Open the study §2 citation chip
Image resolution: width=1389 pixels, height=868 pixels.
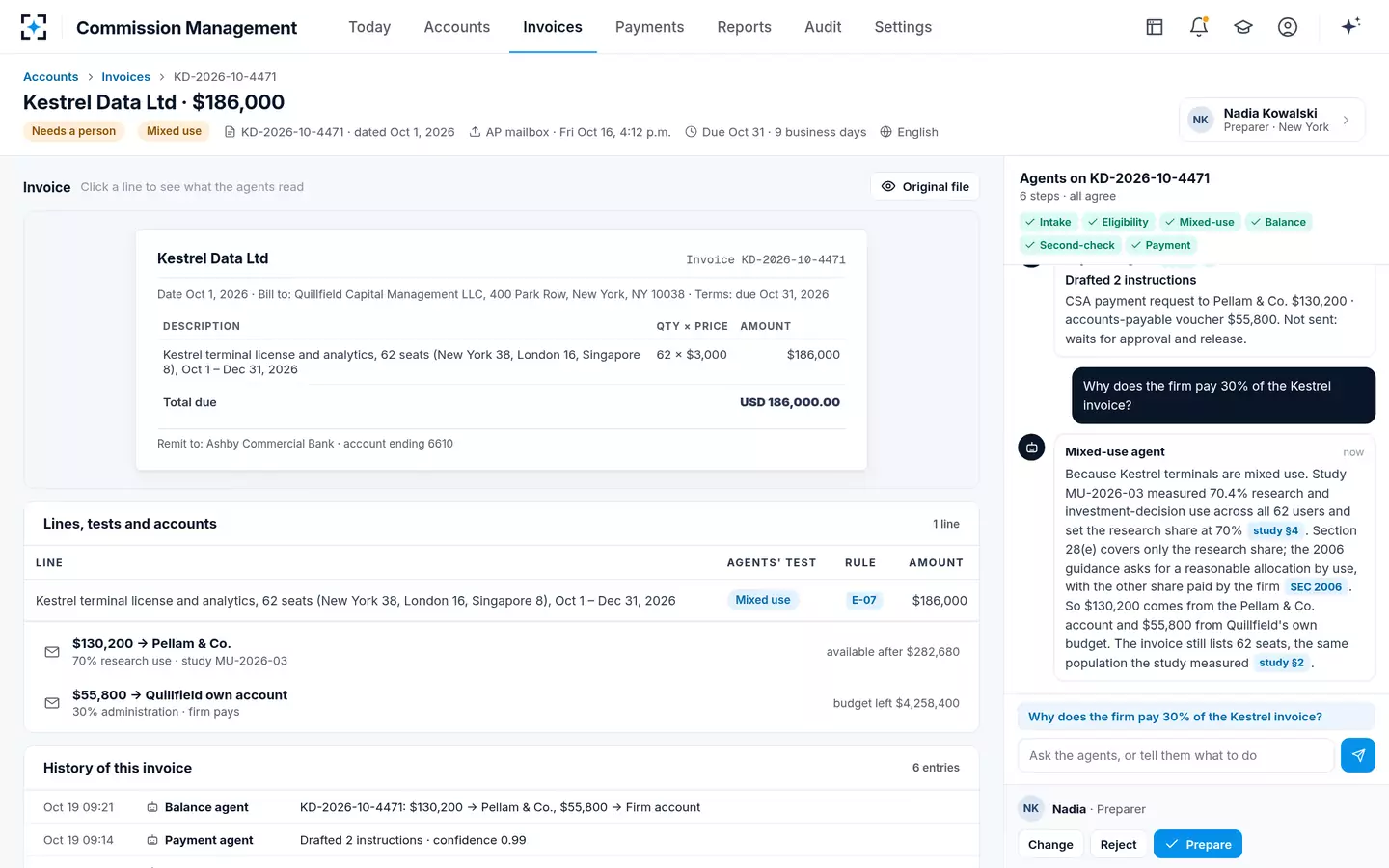pos(1281,663)
